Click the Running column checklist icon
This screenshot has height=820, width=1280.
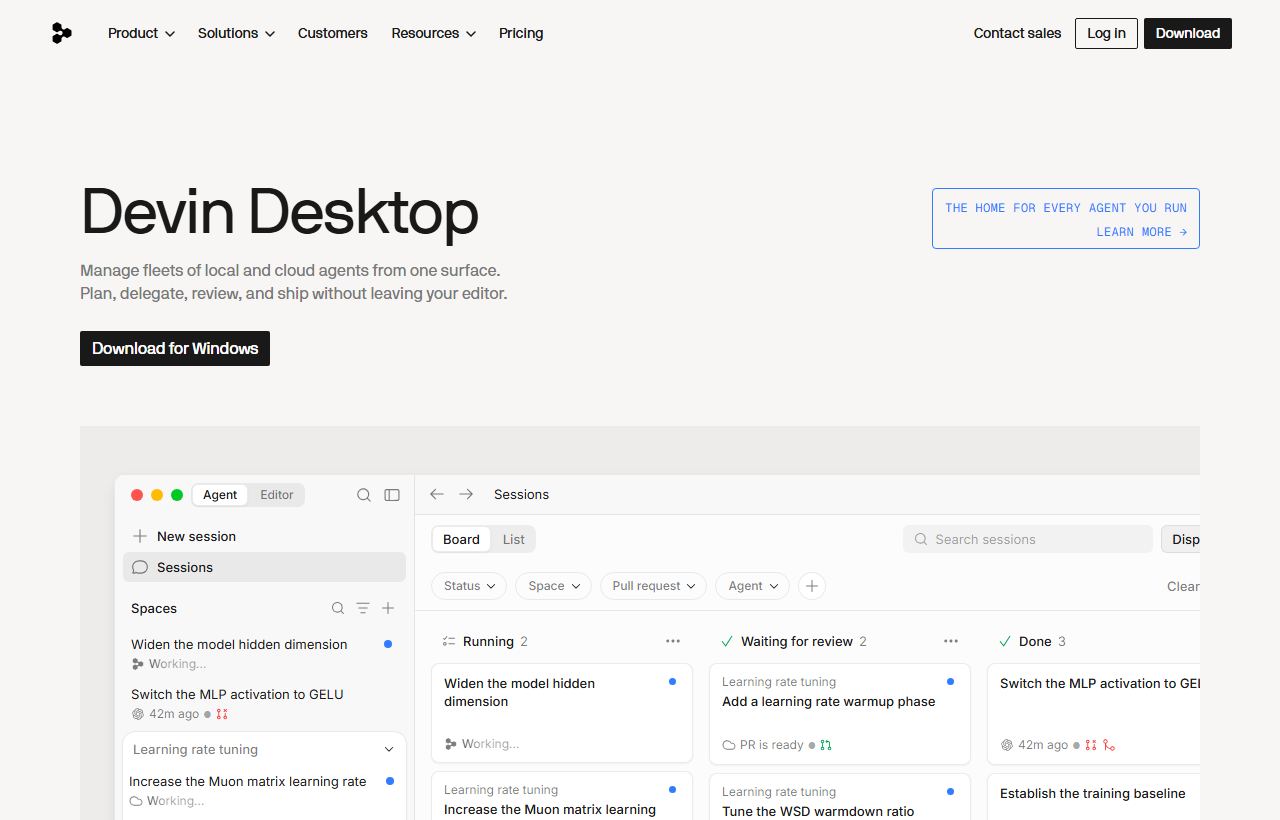[449, 641]
